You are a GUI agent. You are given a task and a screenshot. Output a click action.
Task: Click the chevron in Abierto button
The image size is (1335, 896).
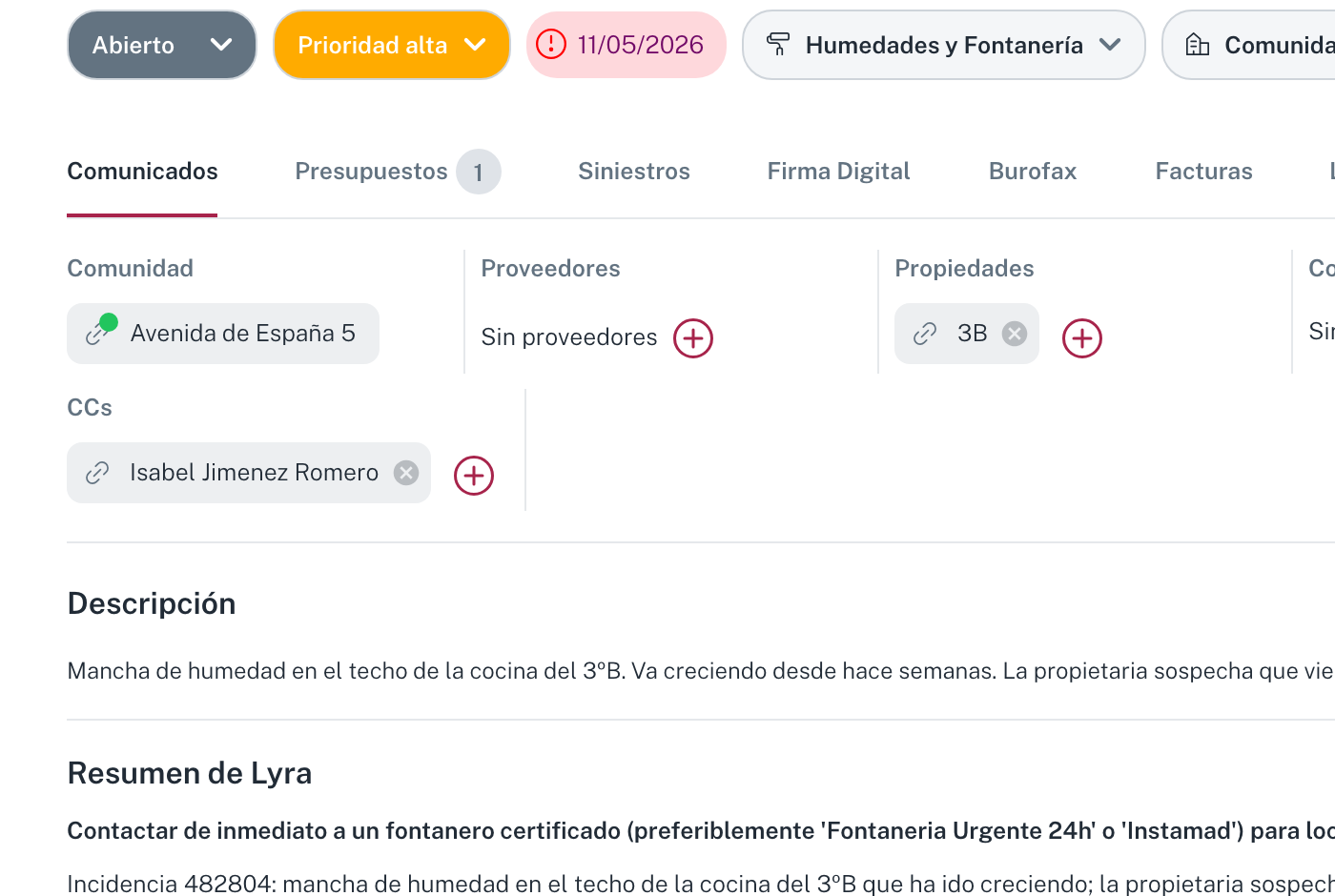(x=221, y=45)
